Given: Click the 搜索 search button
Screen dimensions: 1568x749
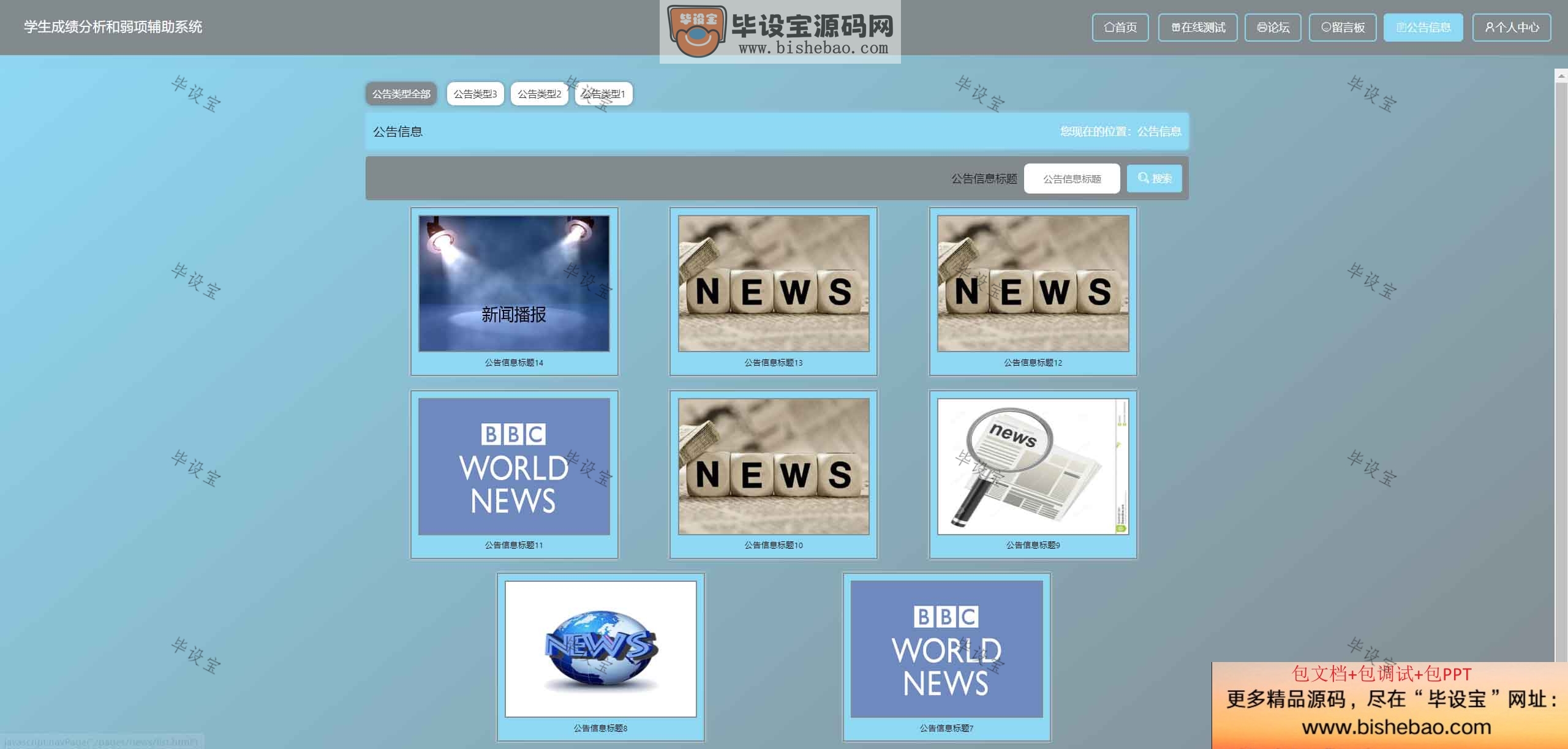Looking at the screenshot, I should pyautogui.click(x=1155, y=179).
